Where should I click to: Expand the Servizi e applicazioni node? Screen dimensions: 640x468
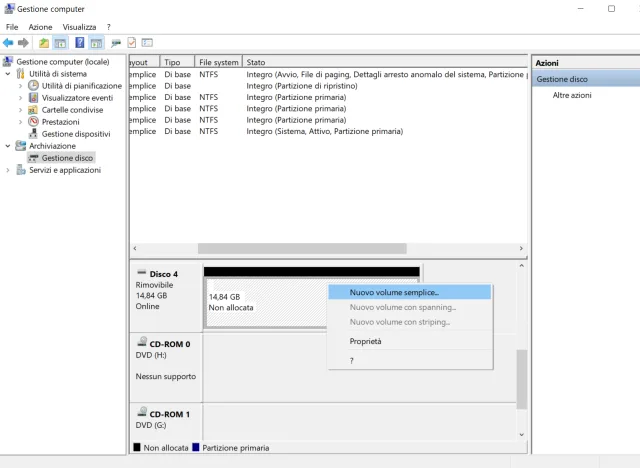[9, 170]
